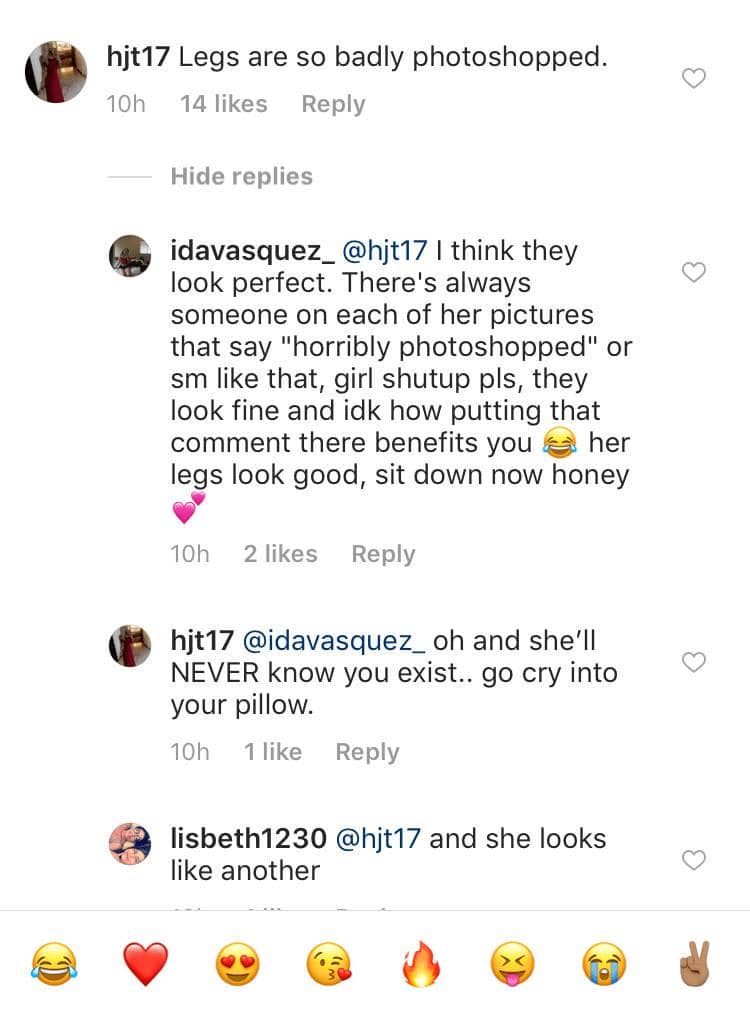Insert the loudly crying emoji
The width and height of the screenshot is (750, 1016).
click(604, 964)
